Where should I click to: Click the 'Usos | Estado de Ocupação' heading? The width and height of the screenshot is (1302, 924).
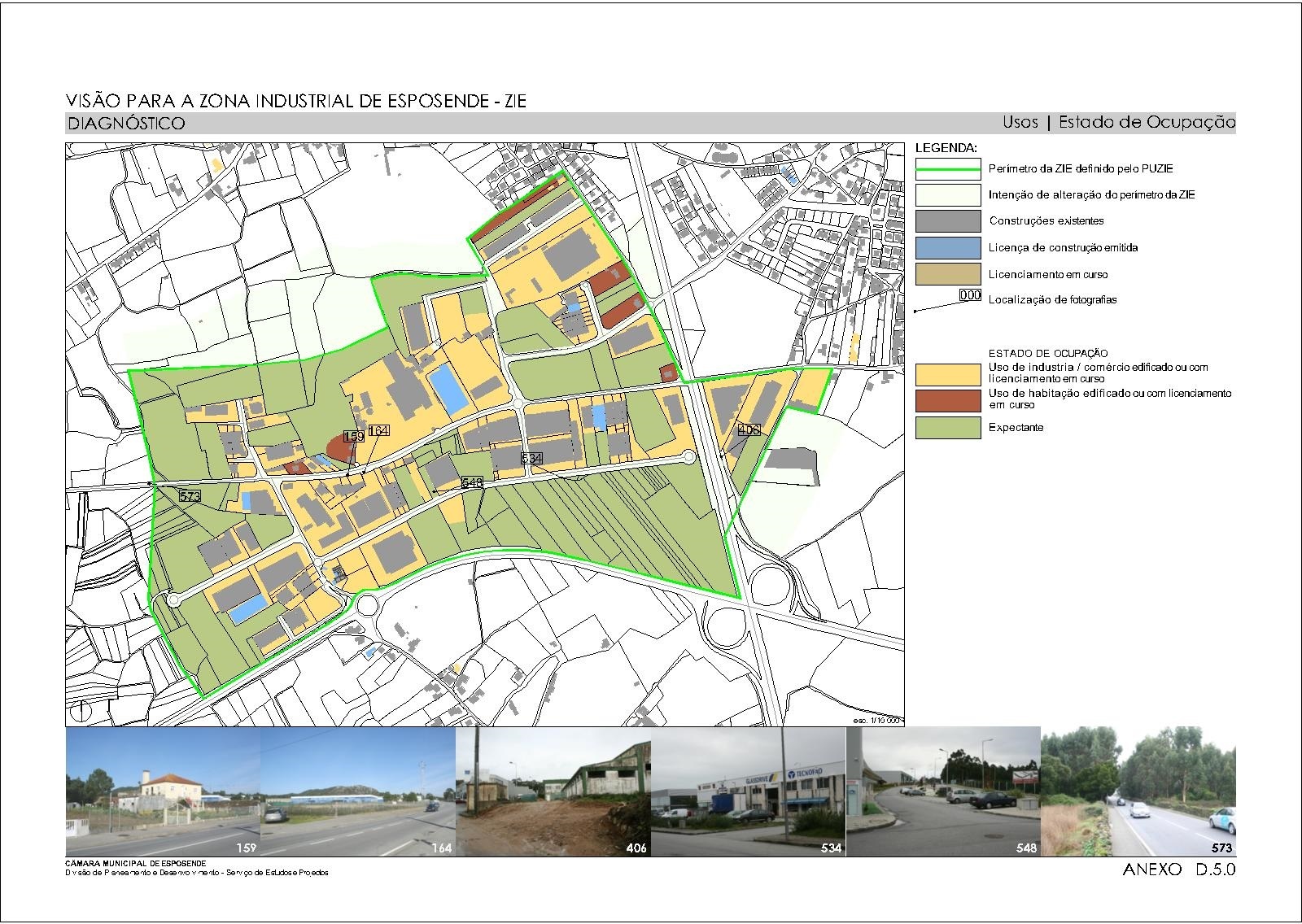(x=1119, y=123)
